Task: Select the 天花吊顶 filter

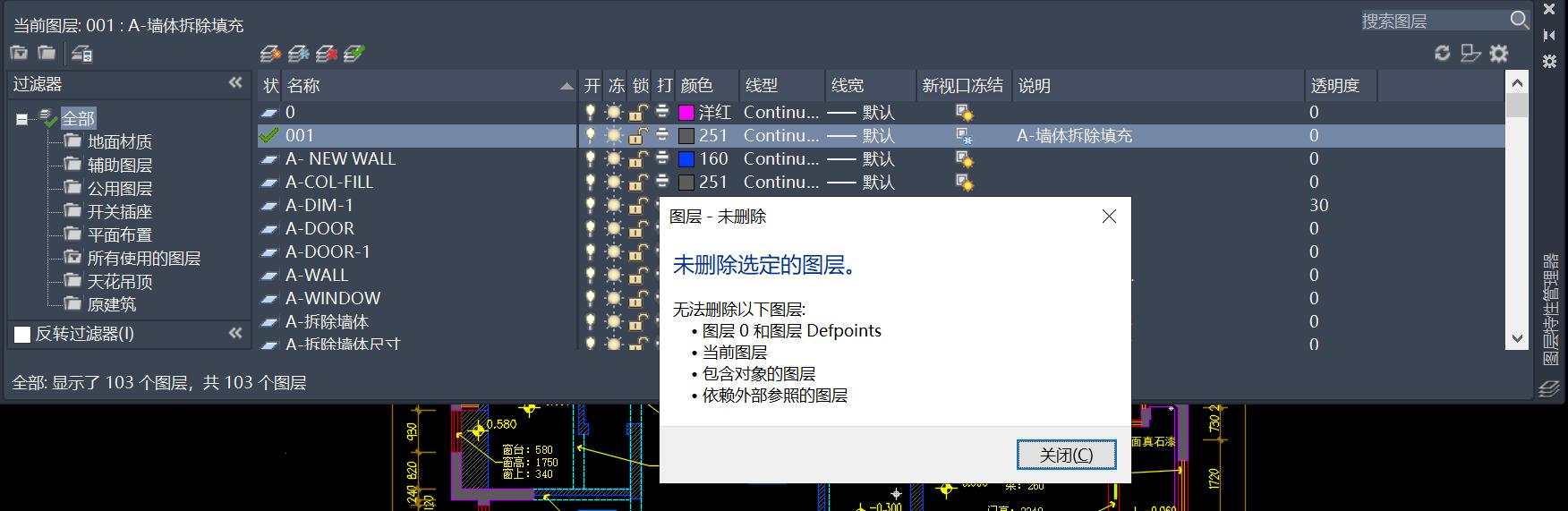Action: tap(119, 281)
